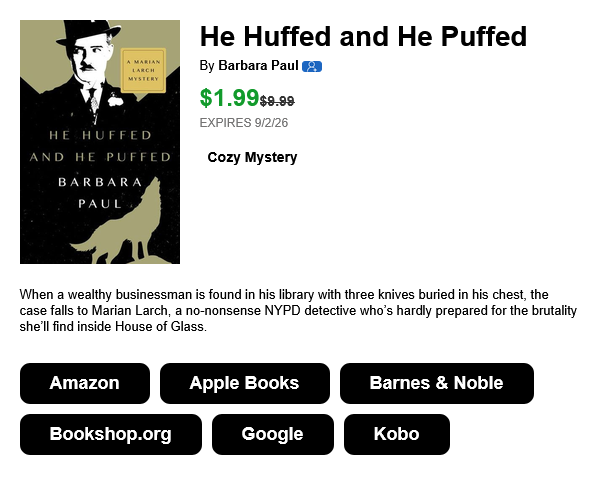The image size is (600, 480).
Task: Click the EXPIRES 9/2/26 text
Action: pyautogui.click(x=244, y=123)
